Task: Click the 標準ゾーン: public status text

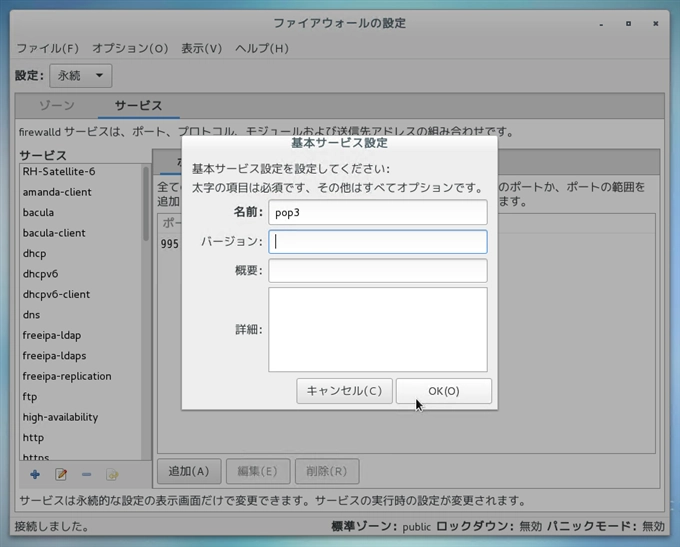Action: [381, 526]
